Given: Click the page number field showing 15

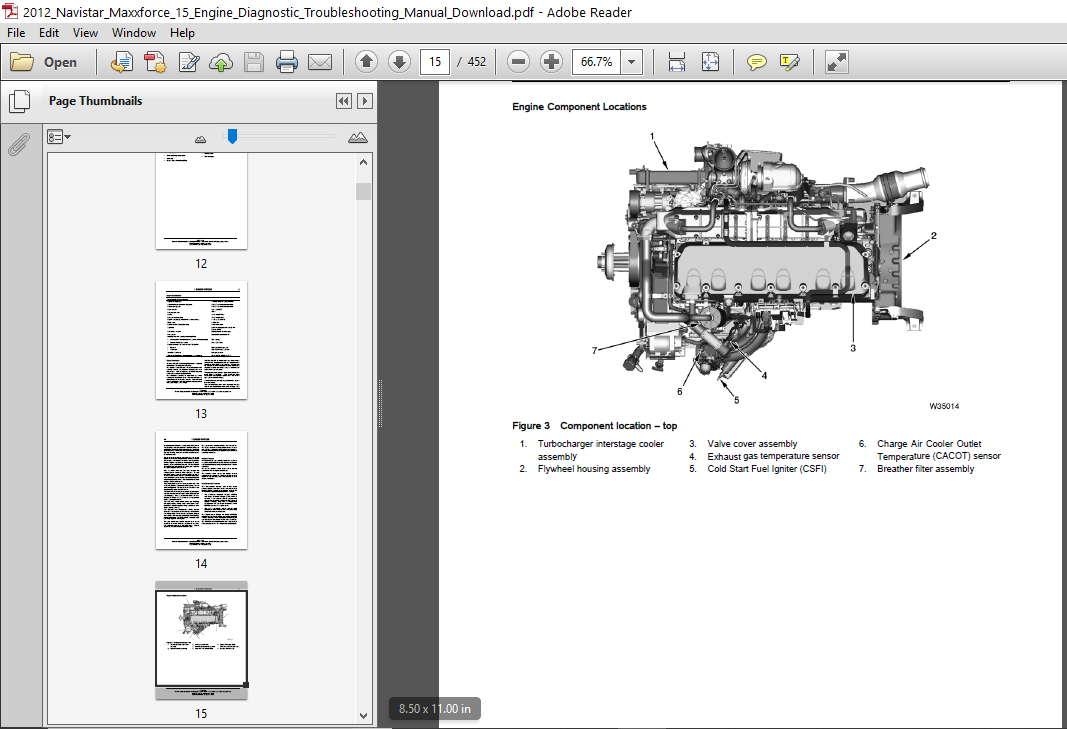Looking at the screenshot, I should coord(435,62).
